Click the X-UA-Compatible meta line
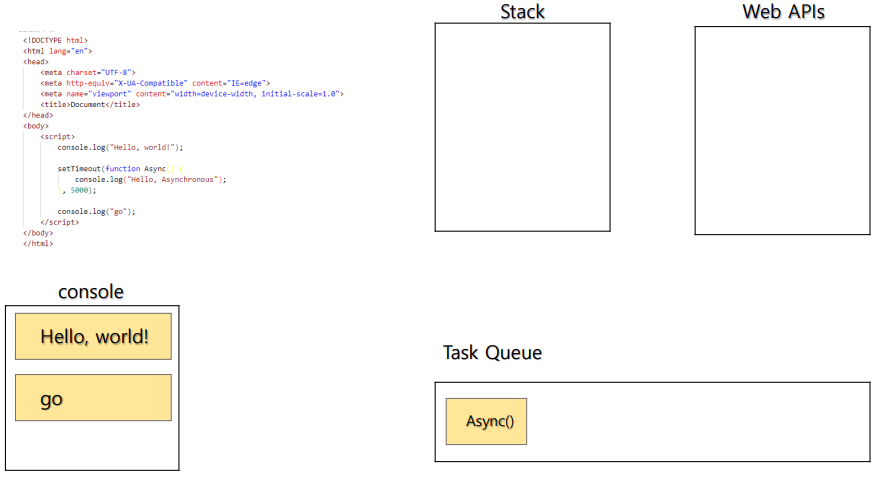Image resolution: width=881 pixels, height=488 pixels. 155,83
